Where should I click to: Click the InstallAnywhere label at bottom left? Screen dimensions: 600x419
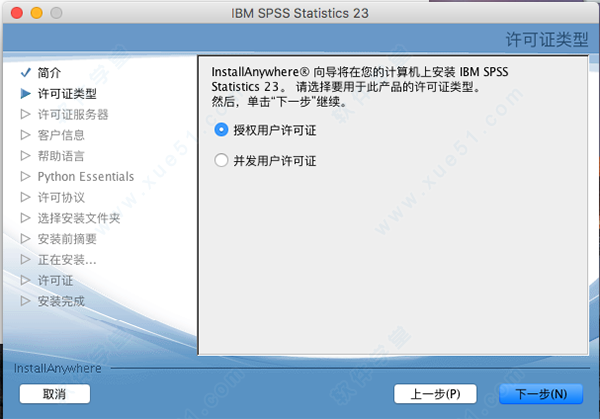58,368
